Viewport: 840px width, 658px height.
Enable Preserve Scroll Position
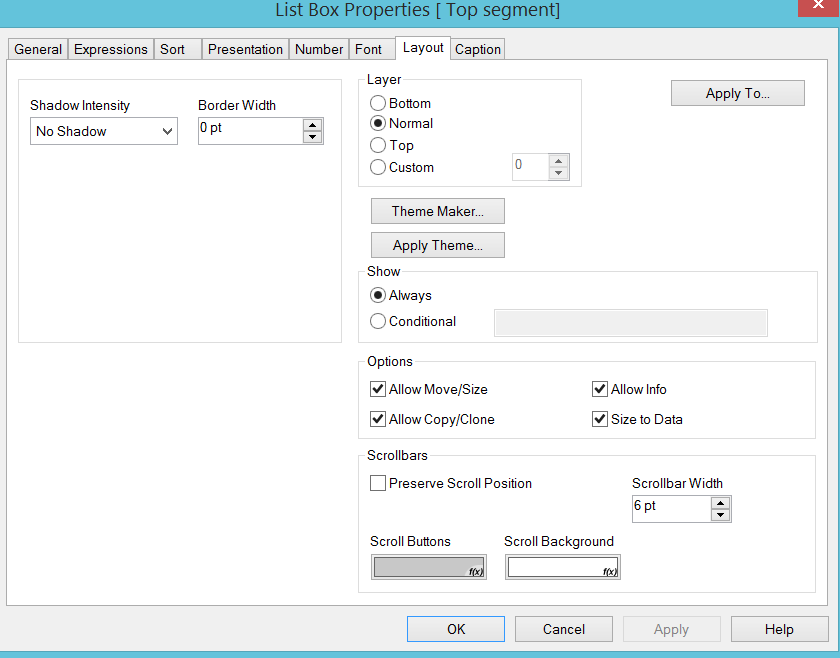tap(378, 483)
